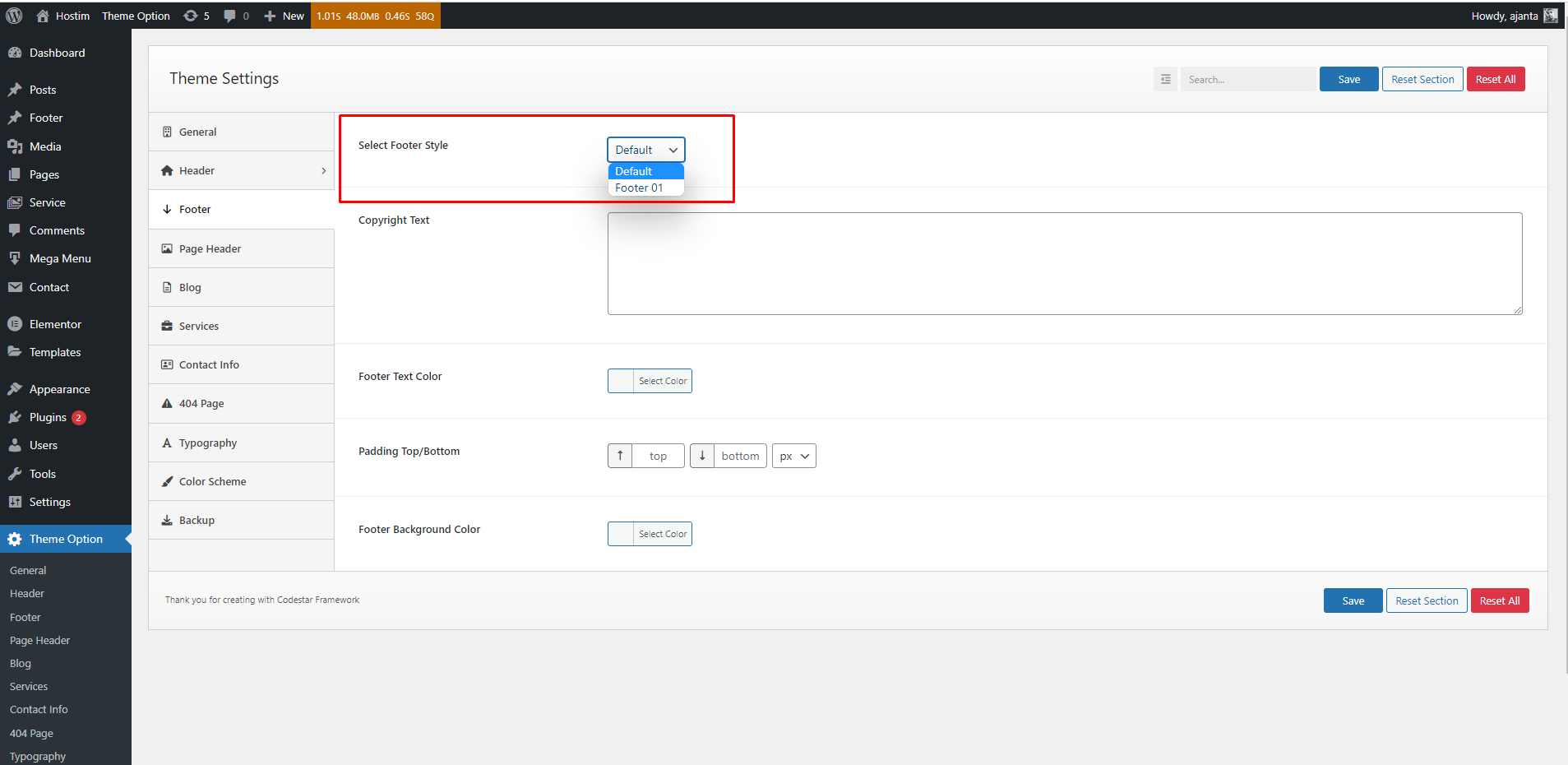Open the px unit dropdown
Viewport: 1568px width, 765px height.
(x=793, y=456)
